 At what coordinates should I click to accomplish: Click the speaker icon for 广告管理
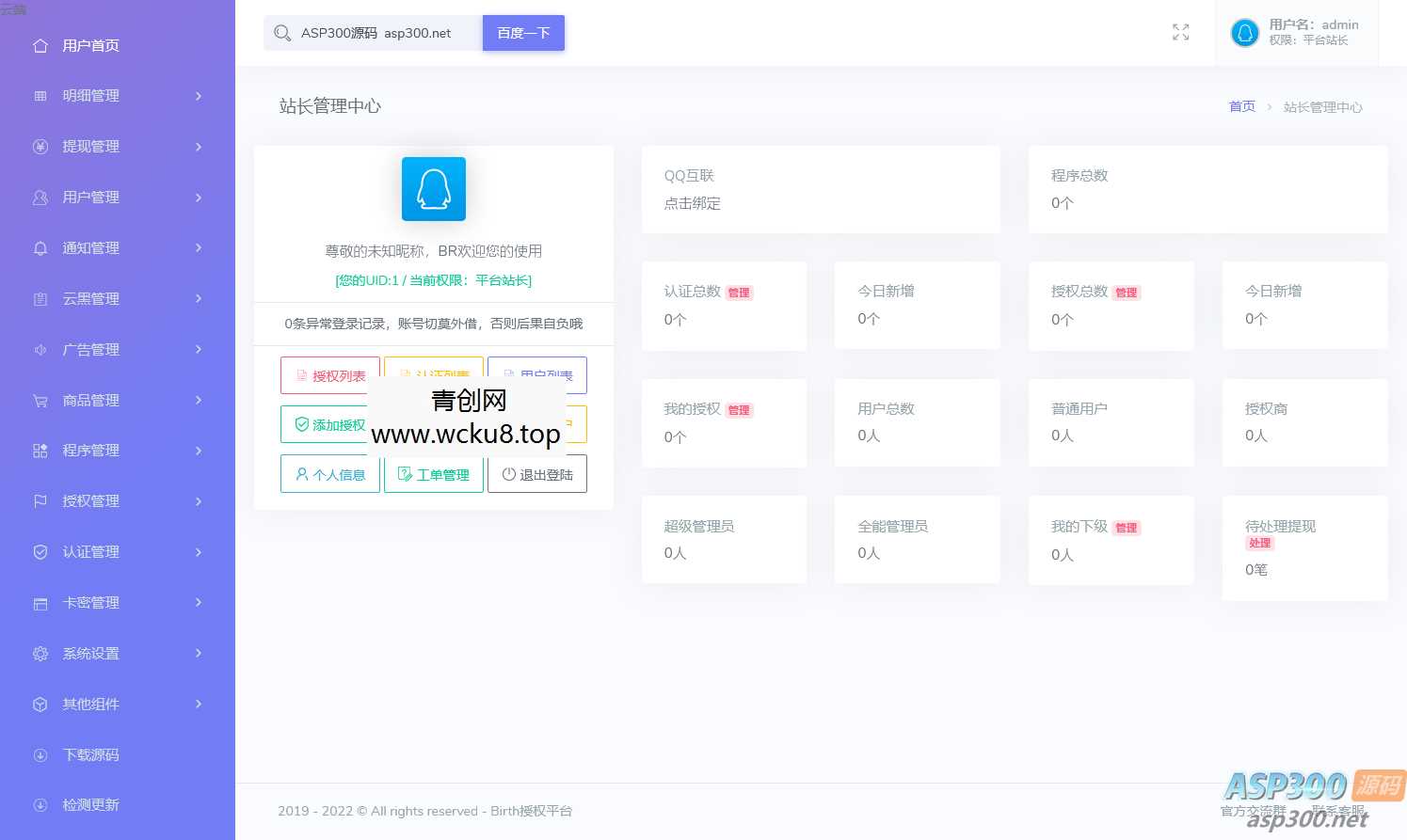40,349
